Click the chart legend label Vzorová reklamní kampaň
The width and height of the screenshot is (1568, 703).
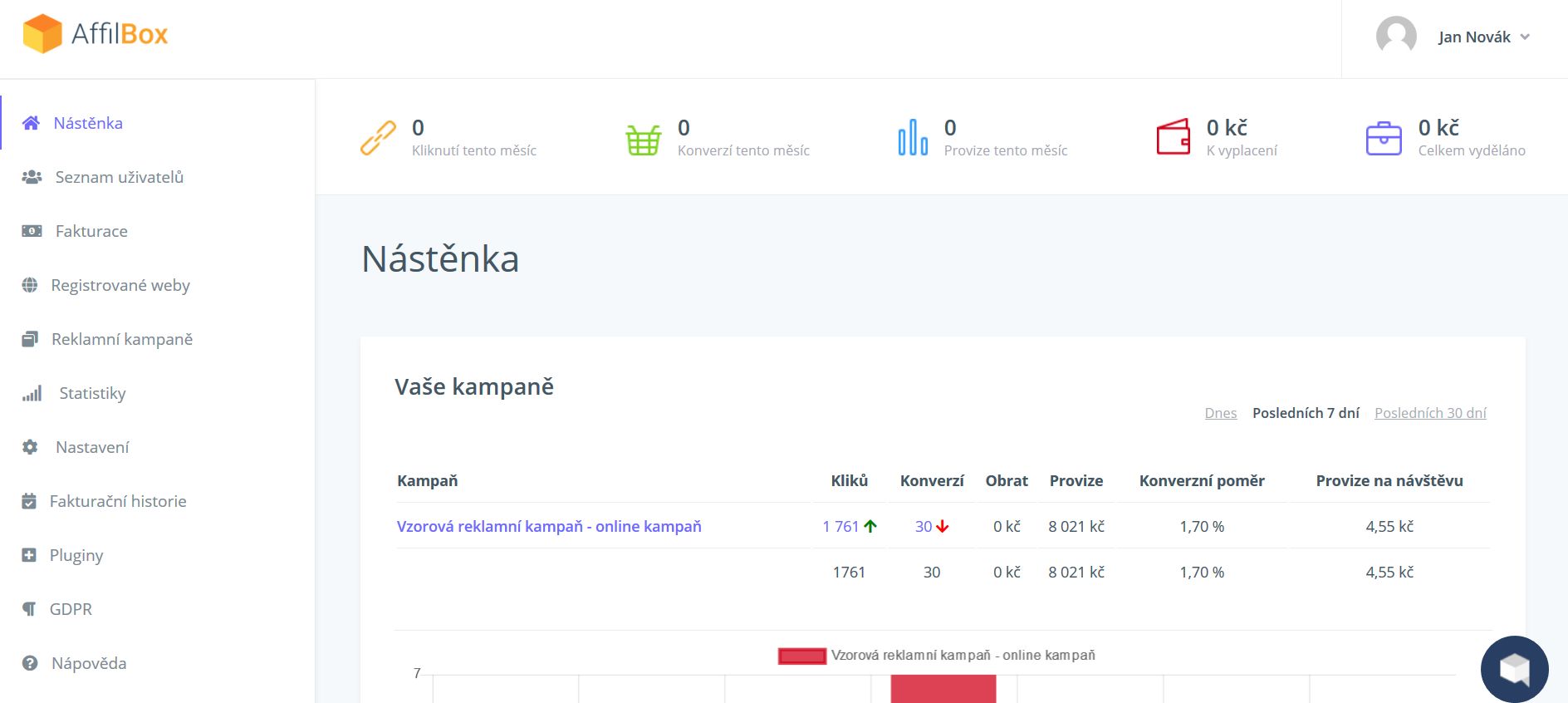[x=963, y=656]
